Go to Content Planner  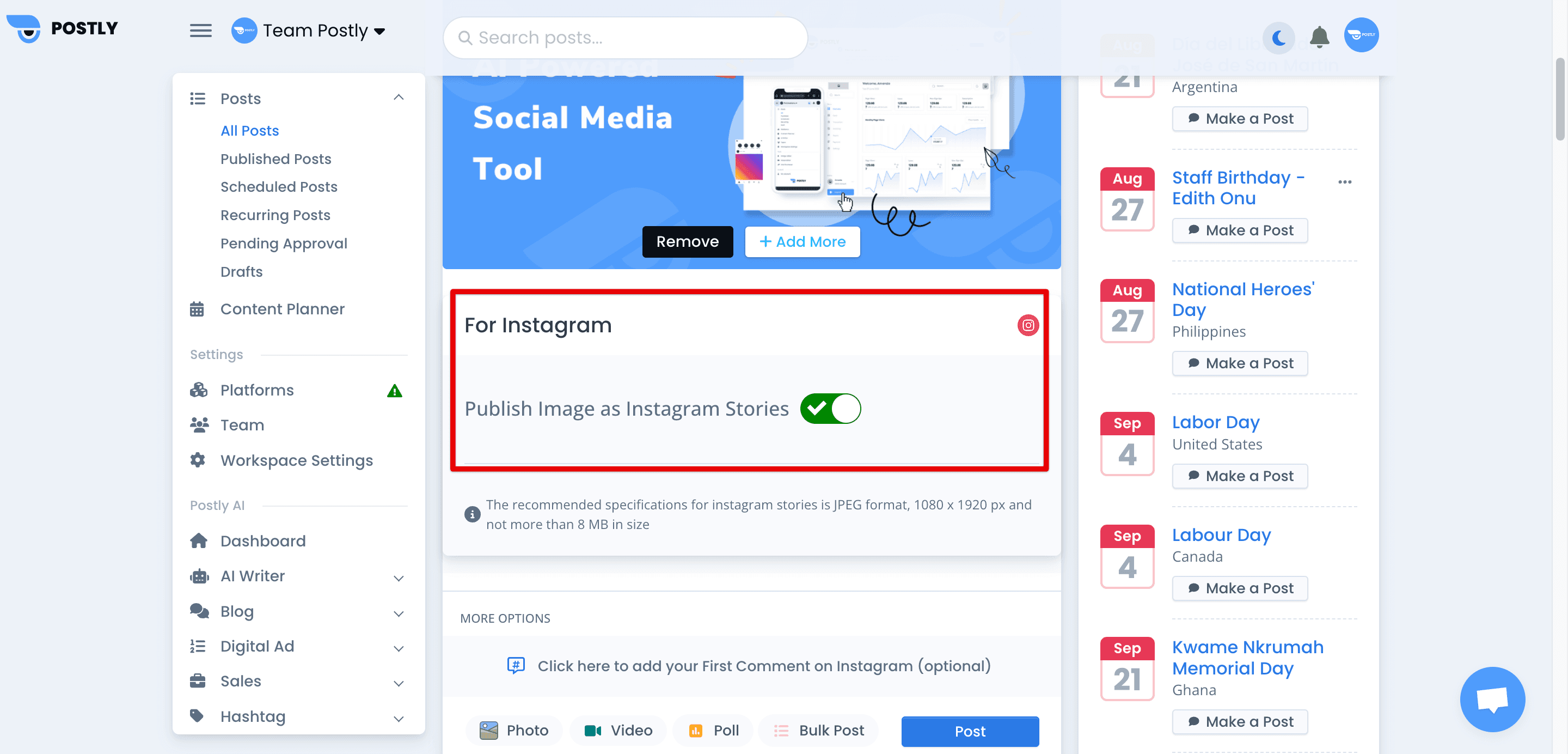(282, 309)
